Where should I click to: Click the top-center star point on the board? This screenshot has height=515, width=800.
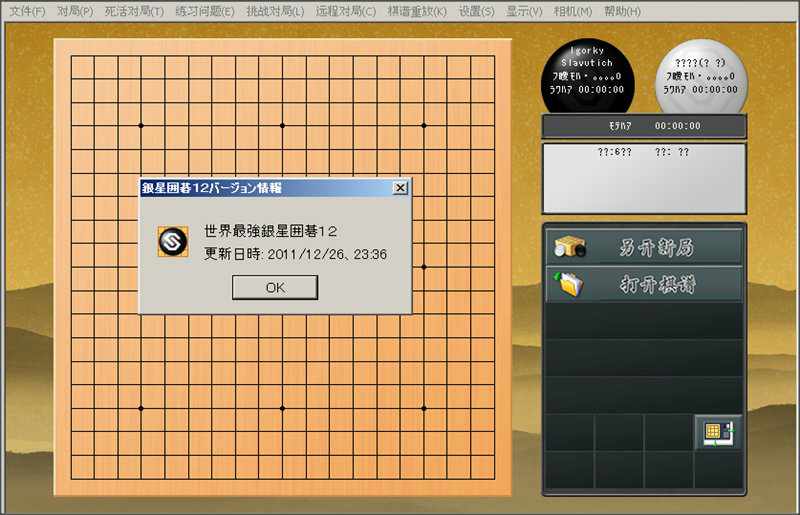(x=283, y=126)
